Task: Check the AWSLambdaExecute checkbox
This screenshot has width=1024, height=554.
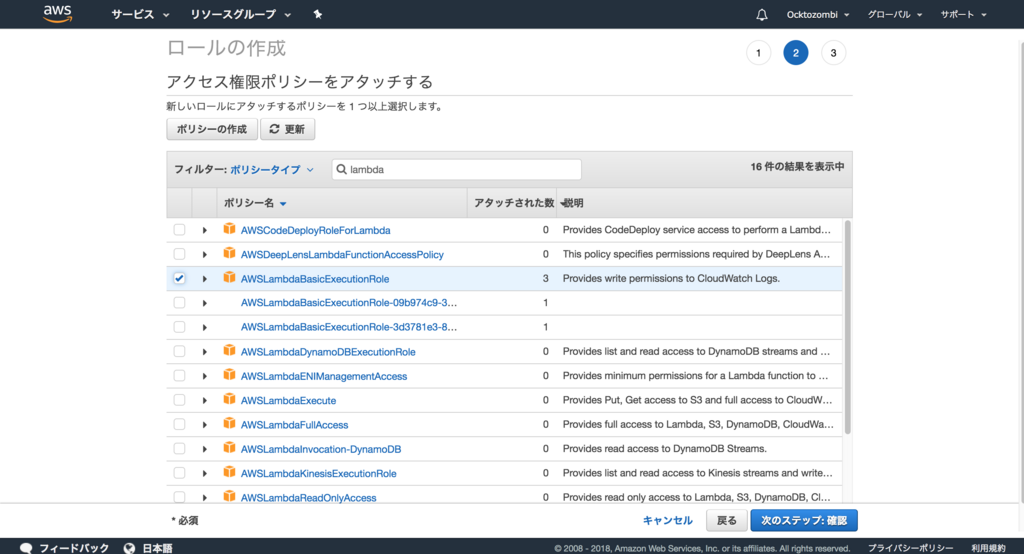Action: coord(179,400)
